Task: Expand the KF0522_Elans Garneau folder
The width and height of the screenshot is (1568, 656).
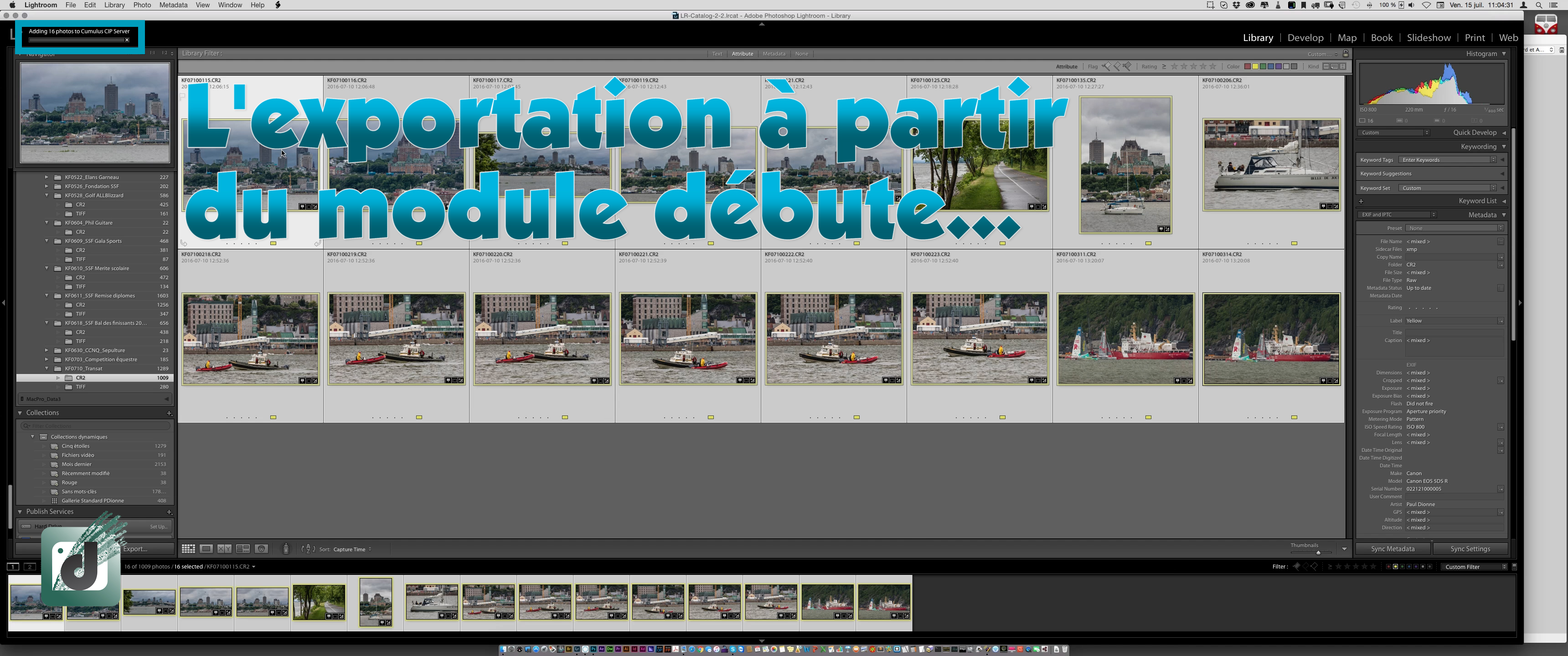Action: click(x=47, y=177)
